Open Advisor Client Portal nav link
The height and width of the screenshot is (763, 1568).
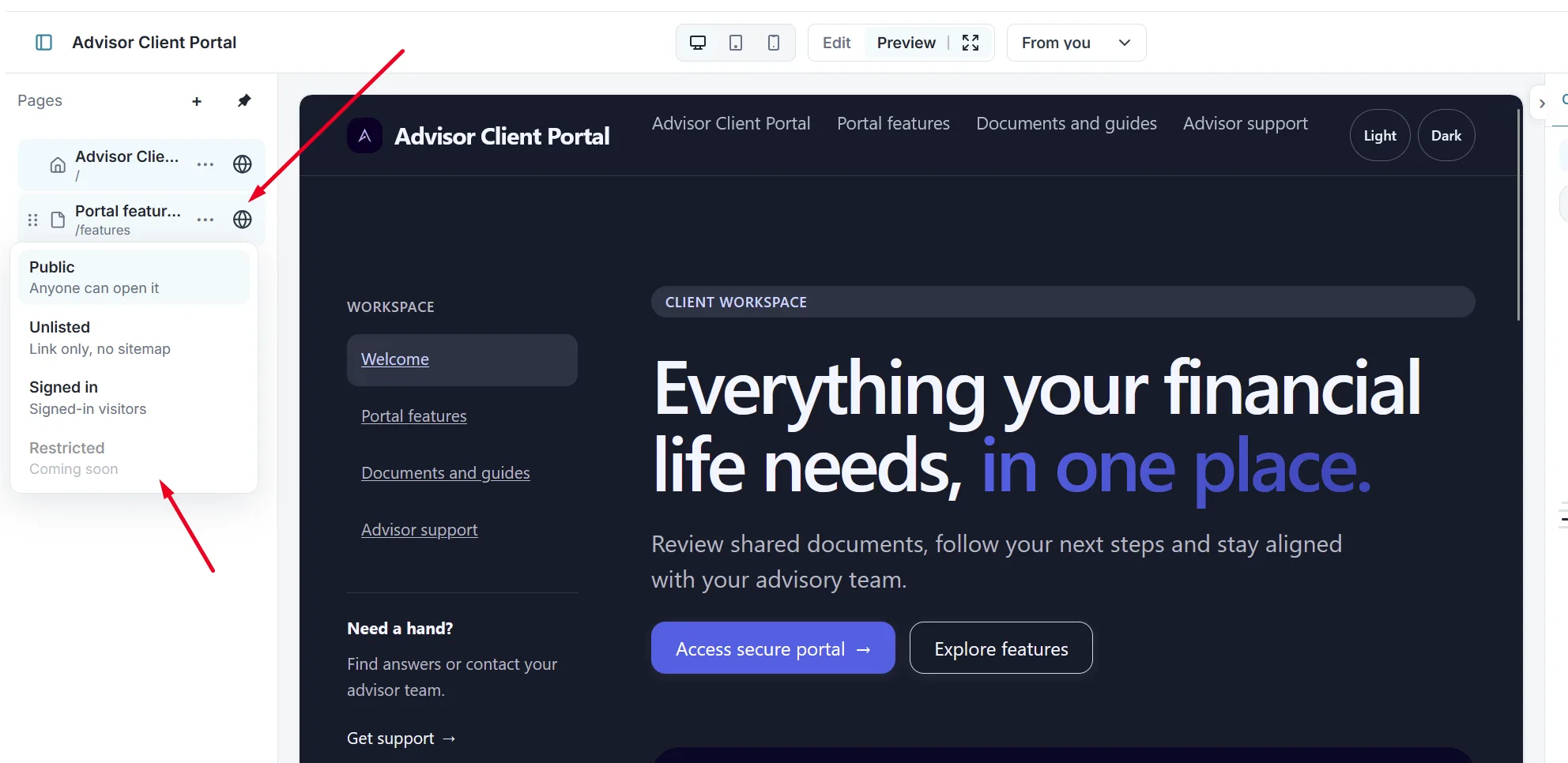[731, 123]
